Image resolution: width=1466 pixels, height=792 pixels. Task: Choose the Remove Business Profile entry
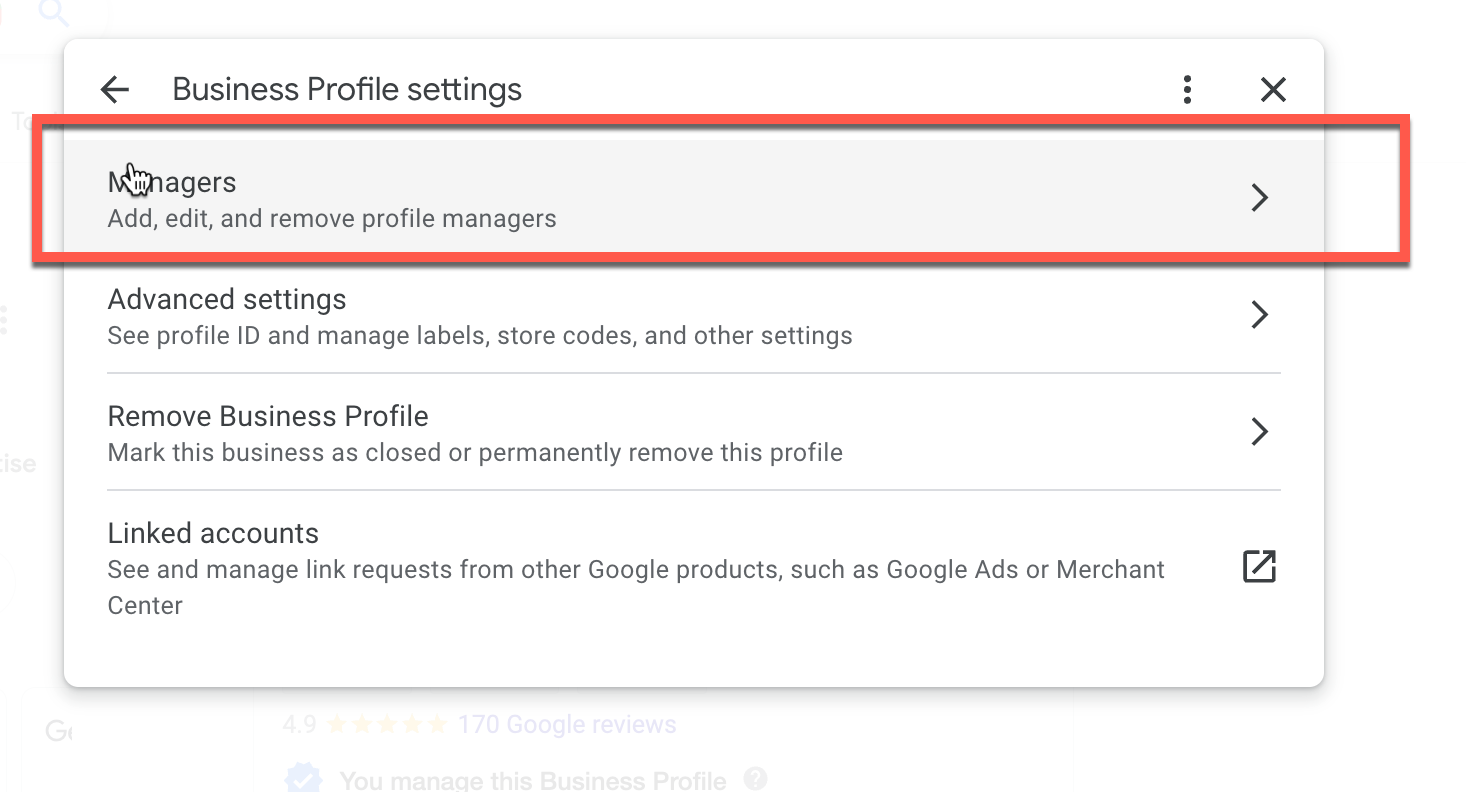tap(268, 417)
